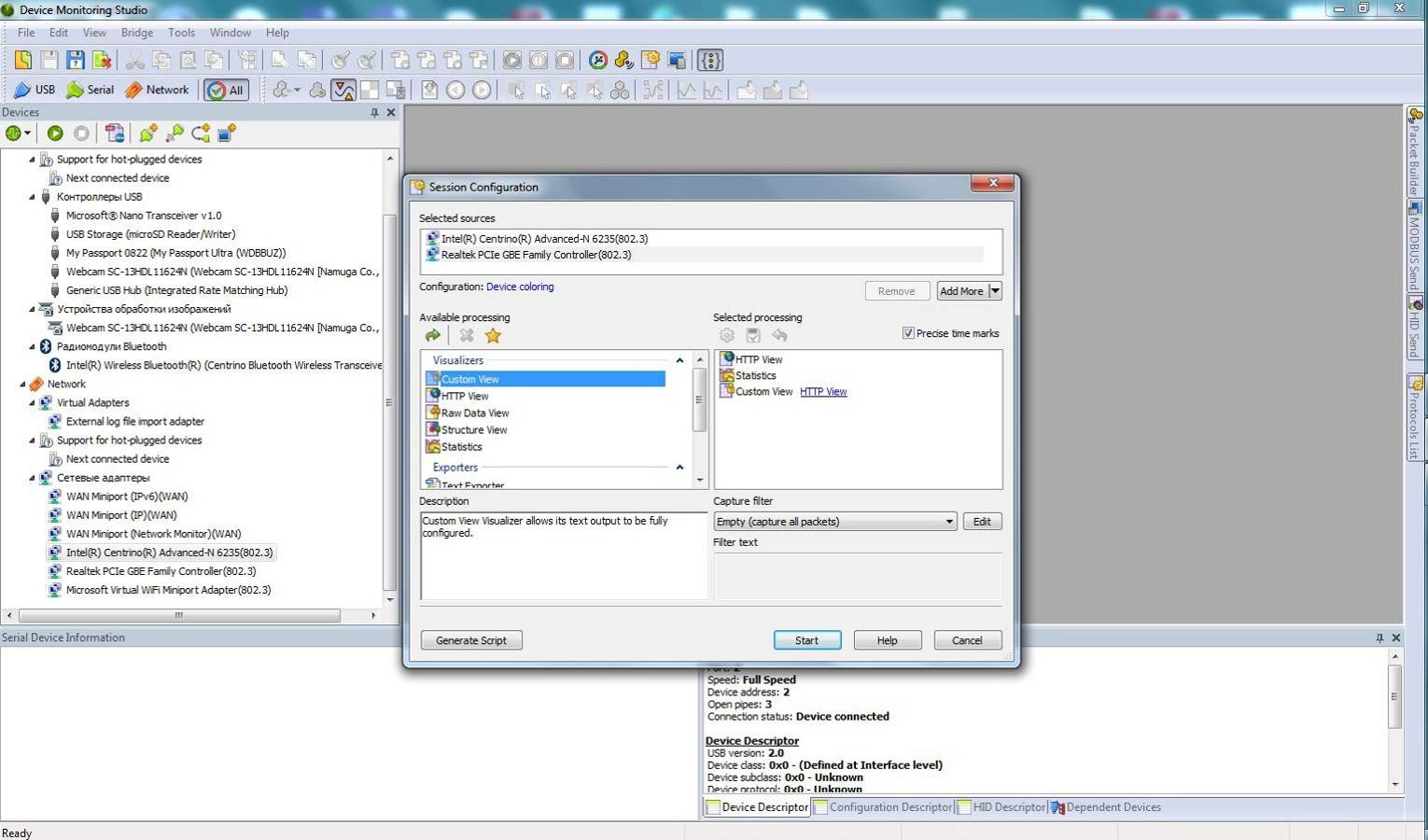The image size is (1428, 840).
Task: Click the gray stop icon in Devices toolbar
Action: pos(81,133)
